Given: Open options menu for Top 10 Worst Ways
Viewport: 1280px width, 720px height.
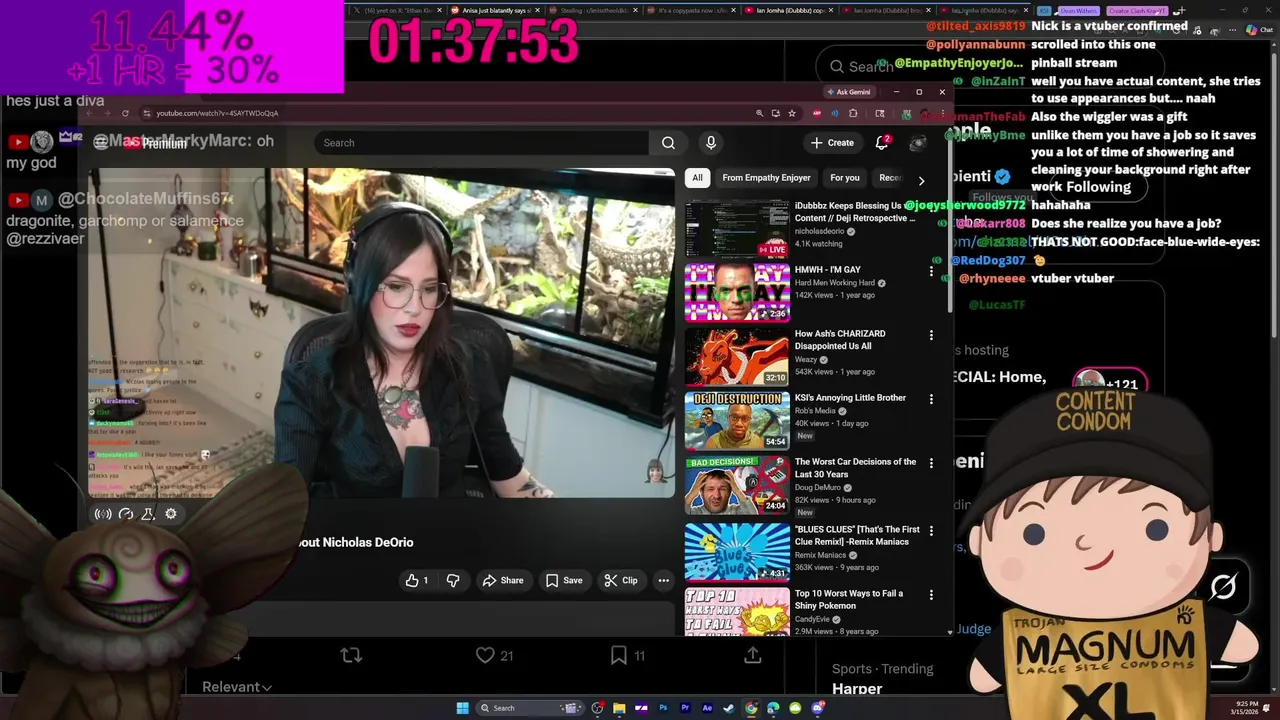Looking at the screenshot, I should tap(931, 595).
